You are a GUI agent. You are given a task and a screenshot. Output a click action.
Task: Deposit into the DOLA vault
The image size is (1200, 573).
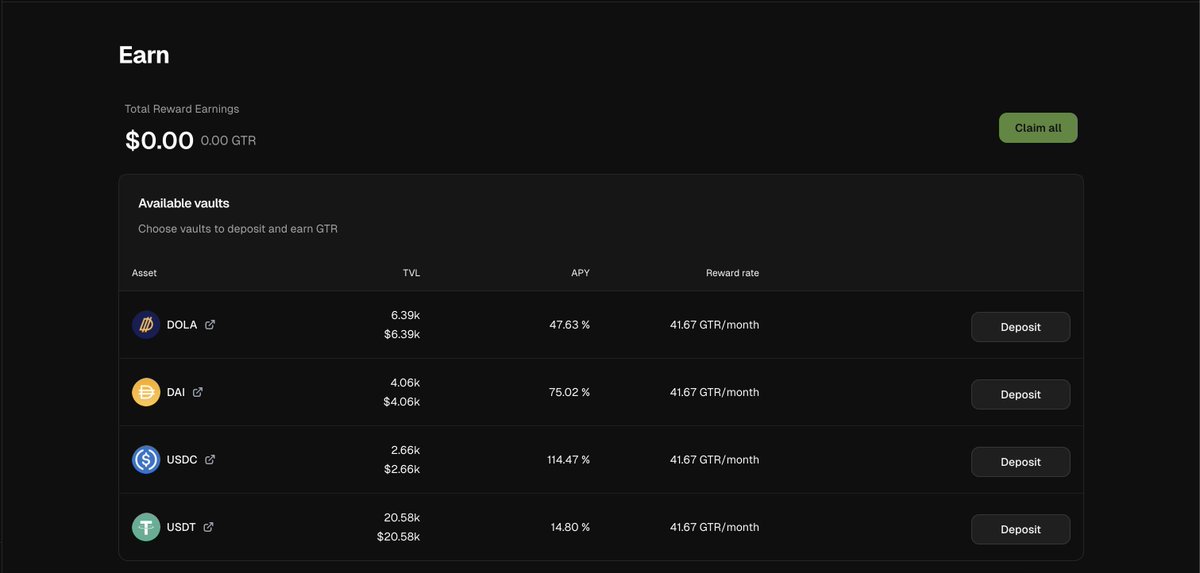pos(1020,327)
